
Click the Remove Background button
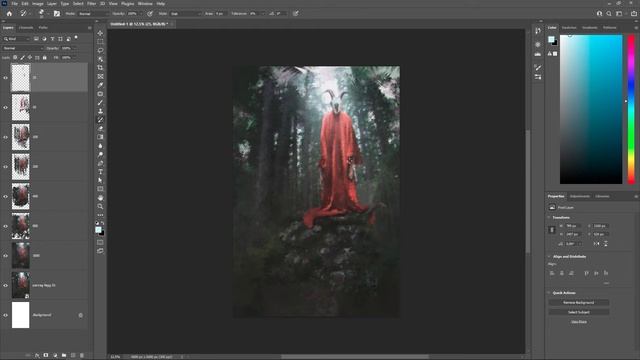(x=579, y=302)
